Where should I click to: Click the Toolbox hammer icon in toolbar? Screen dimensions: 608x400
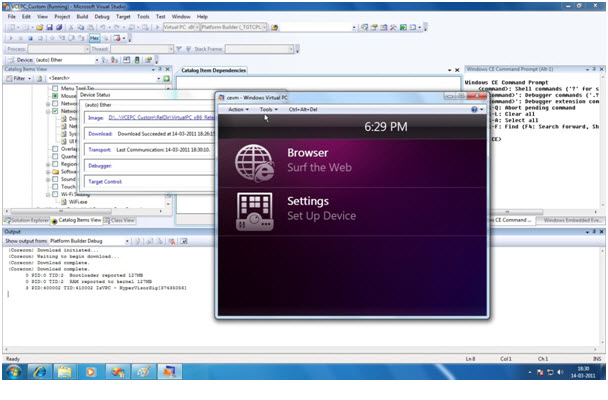tap(393, 28)
